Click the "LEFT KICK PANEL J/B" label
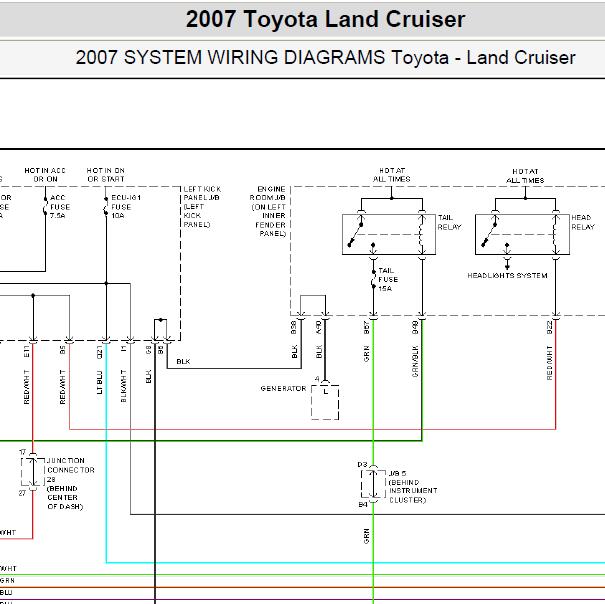The width and height of the screenshot is (605, 604). coord(202,193)
